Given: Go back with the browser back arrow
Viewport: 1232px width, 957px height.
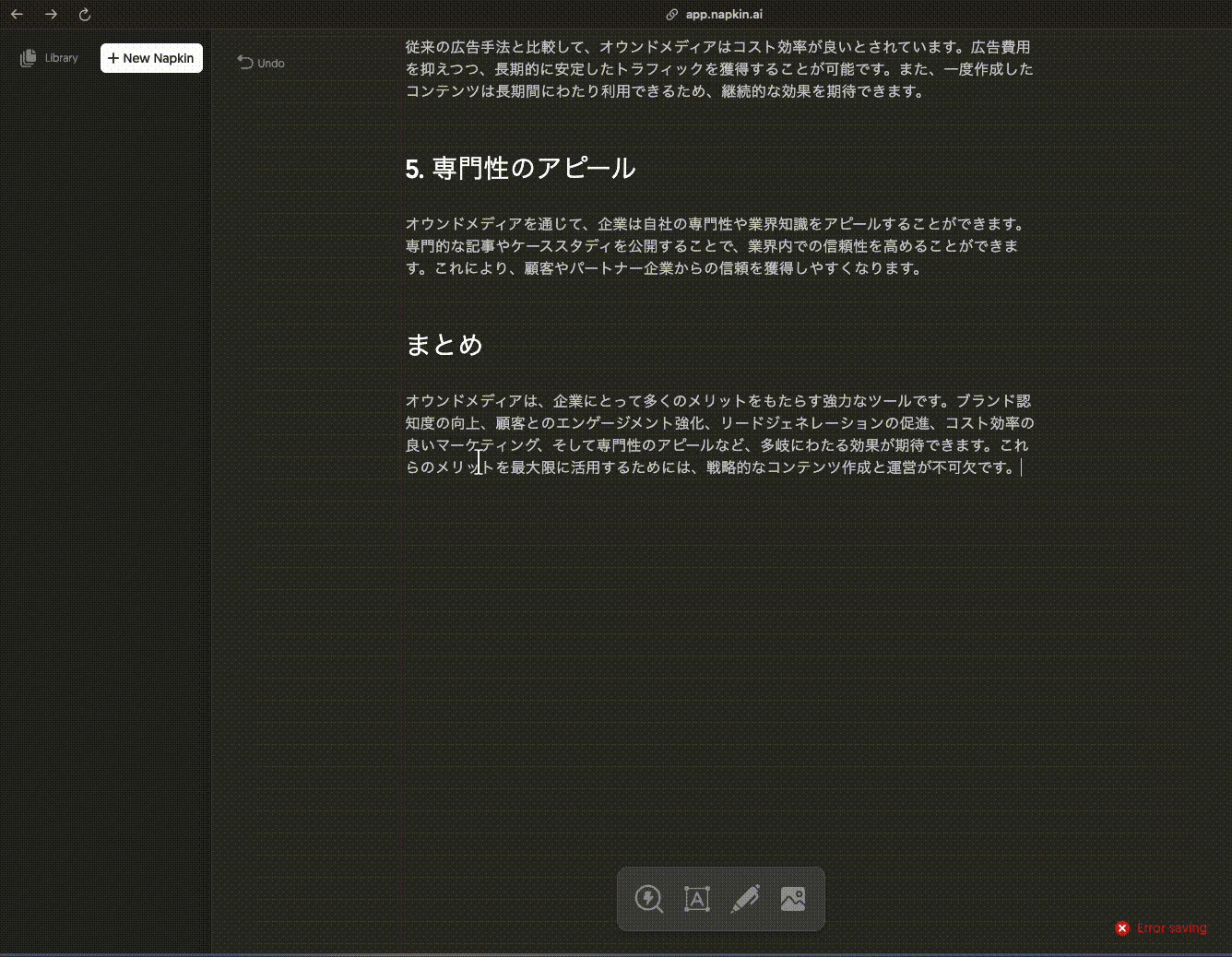Looking at the screenshot, I should [x=17, y=15].
